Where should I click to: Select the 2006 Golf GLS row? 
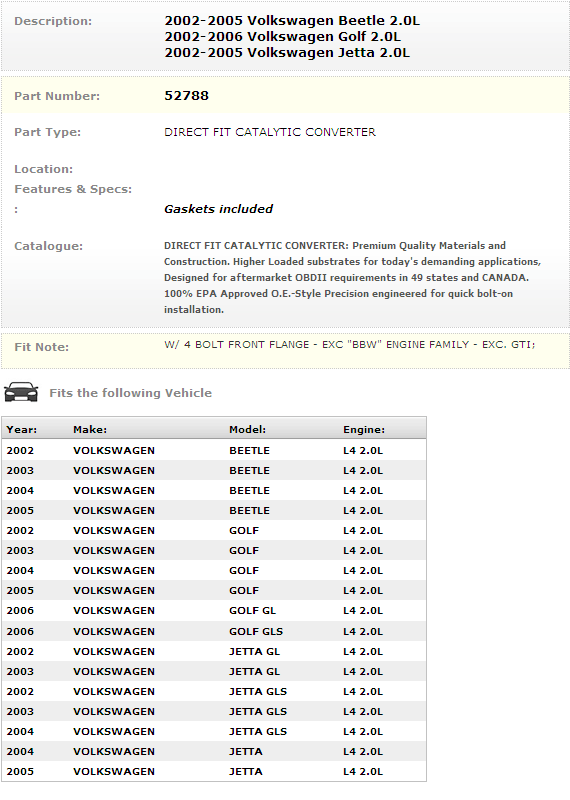click(214, 631)
